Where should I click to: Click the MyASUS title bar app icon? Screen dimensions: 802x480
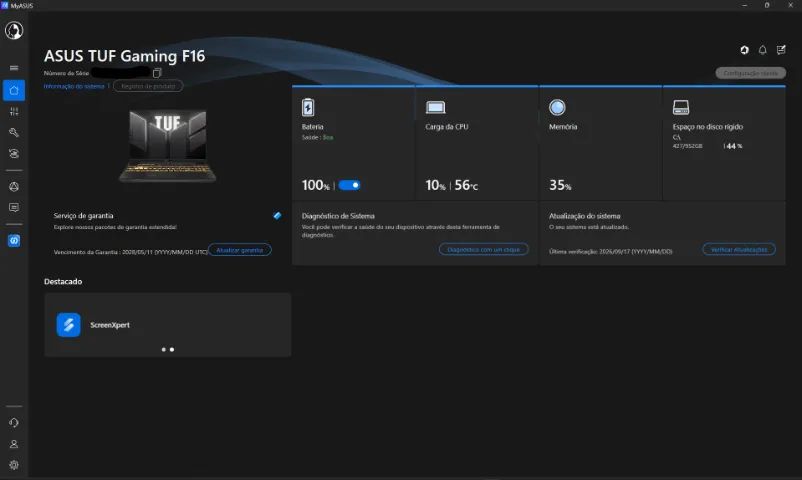tap(5, 5)
